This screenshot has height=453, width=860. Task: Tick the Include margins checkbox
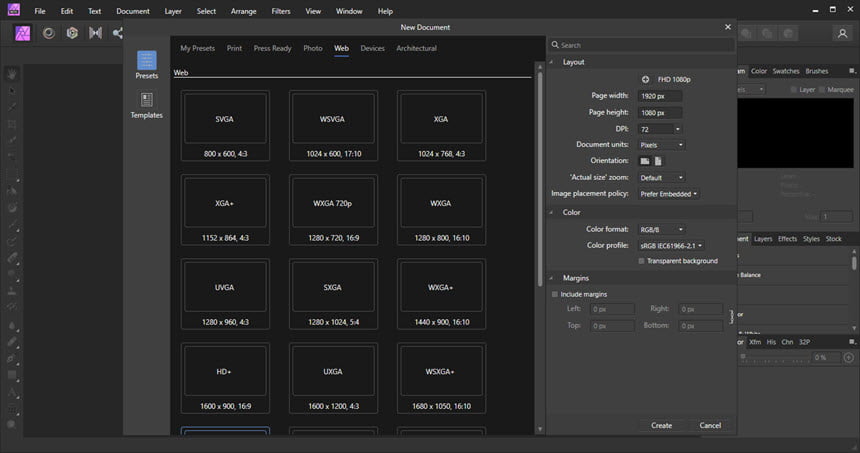tap(555, 295)
